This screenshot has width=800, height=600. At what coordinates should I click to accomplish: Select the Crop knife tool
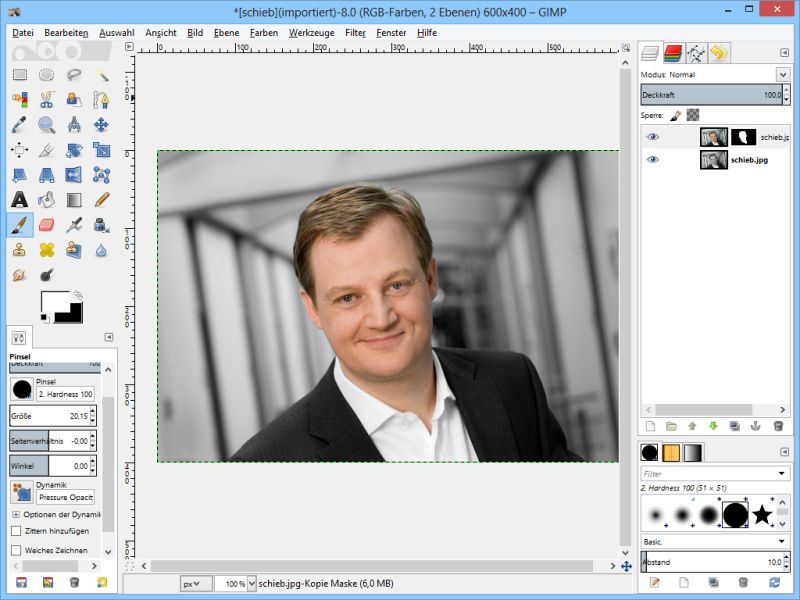point(46,150)
